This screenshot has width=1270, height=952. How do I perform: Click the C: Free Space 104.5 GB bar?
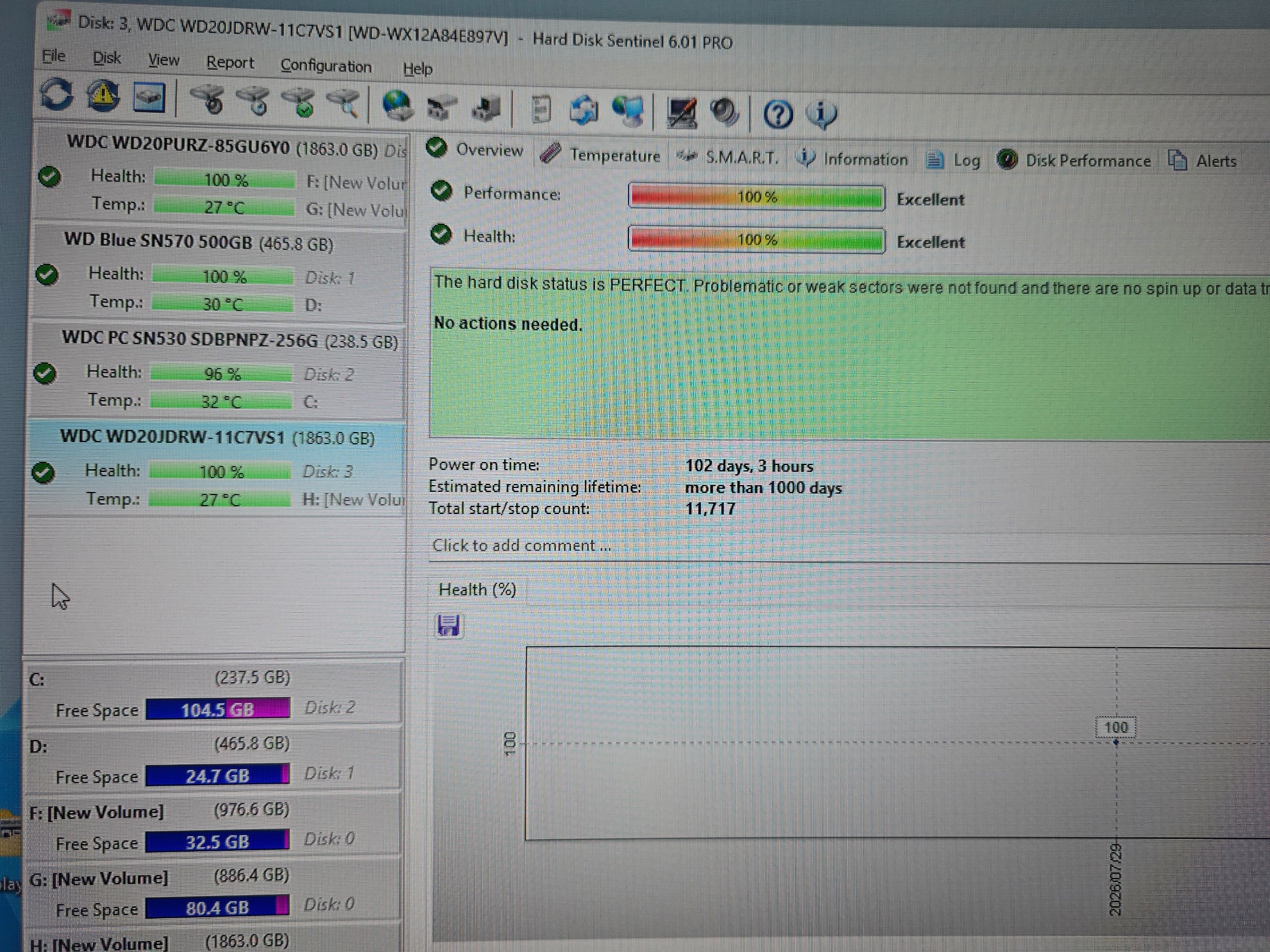(x=218, y=709)
